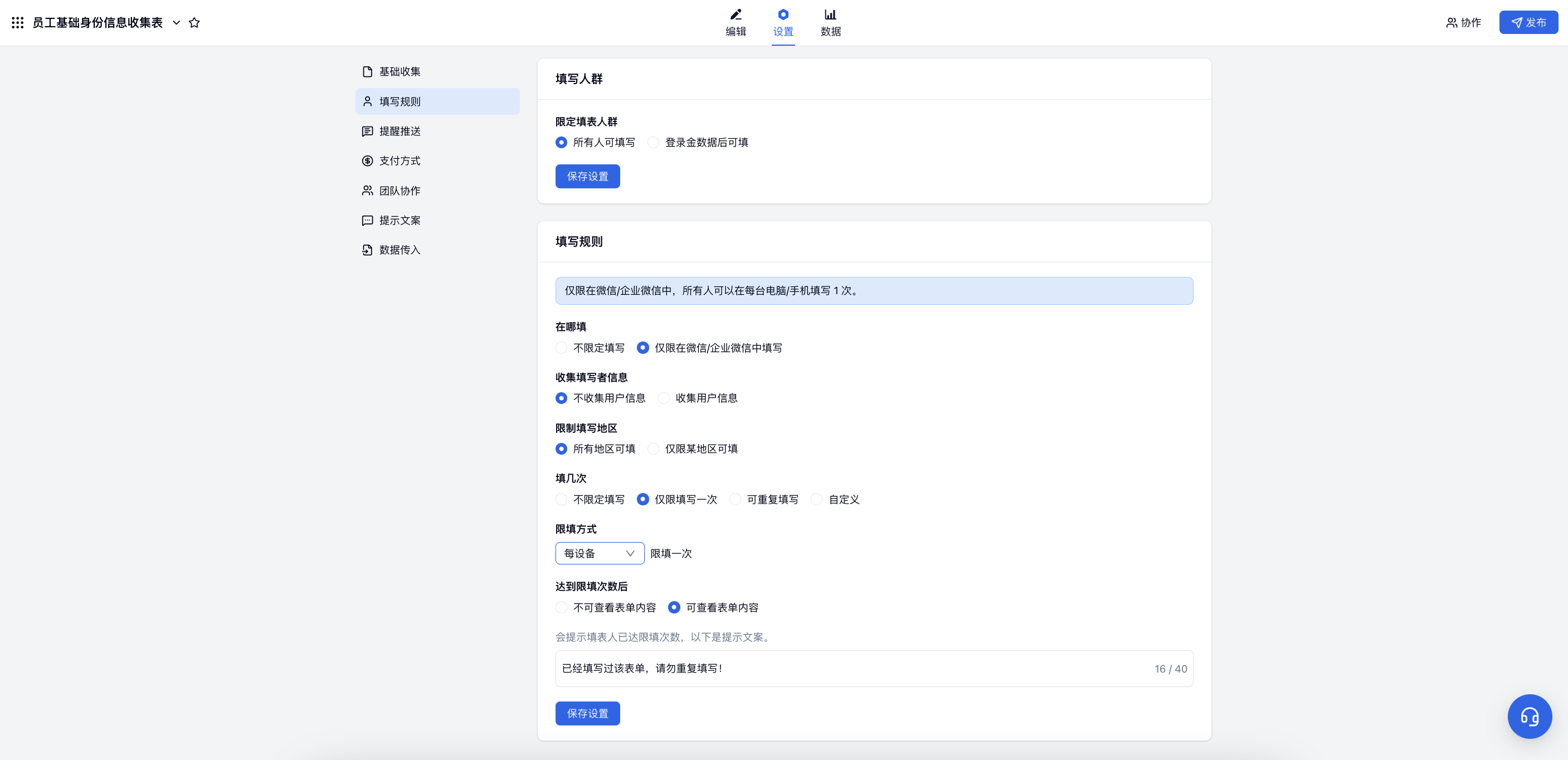Image resolution: width=1568 pixels, height=760 pixels.
Task: Click the 限填一次 text beside dropdown
Action: pos(671,554)
